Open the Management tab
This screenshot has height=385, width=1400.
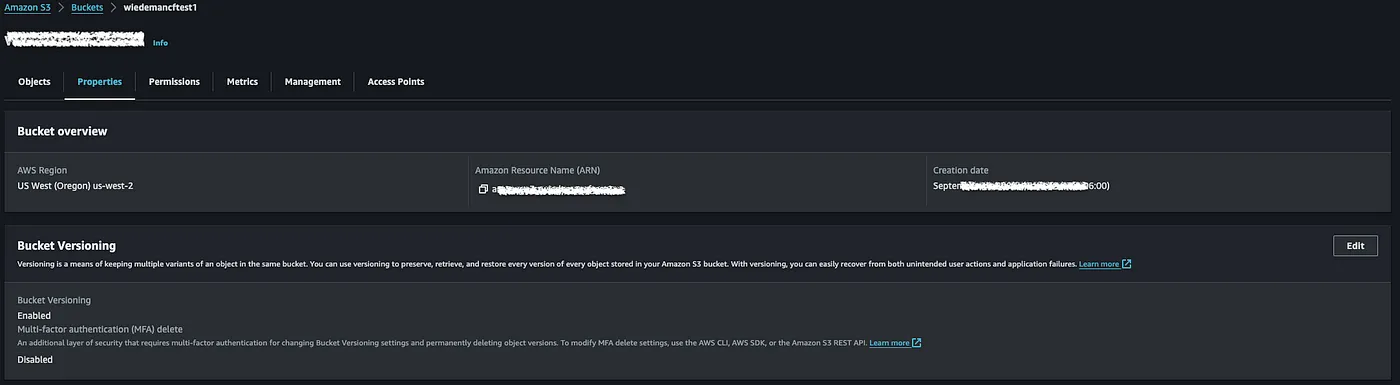coord(313,82)
